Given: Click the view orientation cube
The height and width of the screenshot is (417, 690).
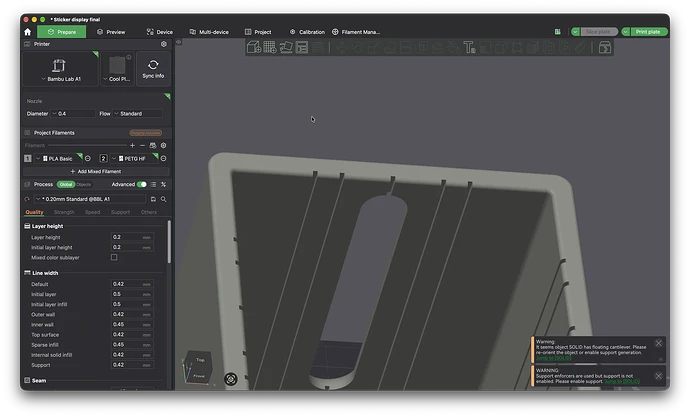Looking at the screenshot, I should coord(198,367).
